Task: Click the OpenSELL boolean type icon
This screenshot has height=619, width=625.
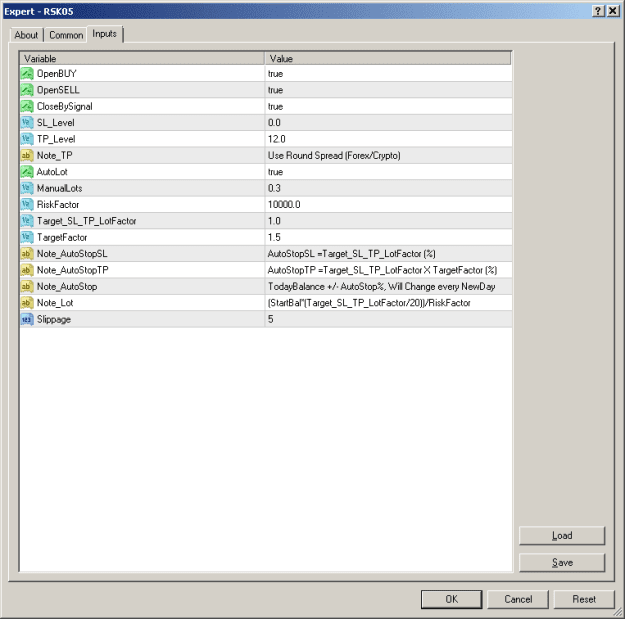Action: click(x=27, y=90)
